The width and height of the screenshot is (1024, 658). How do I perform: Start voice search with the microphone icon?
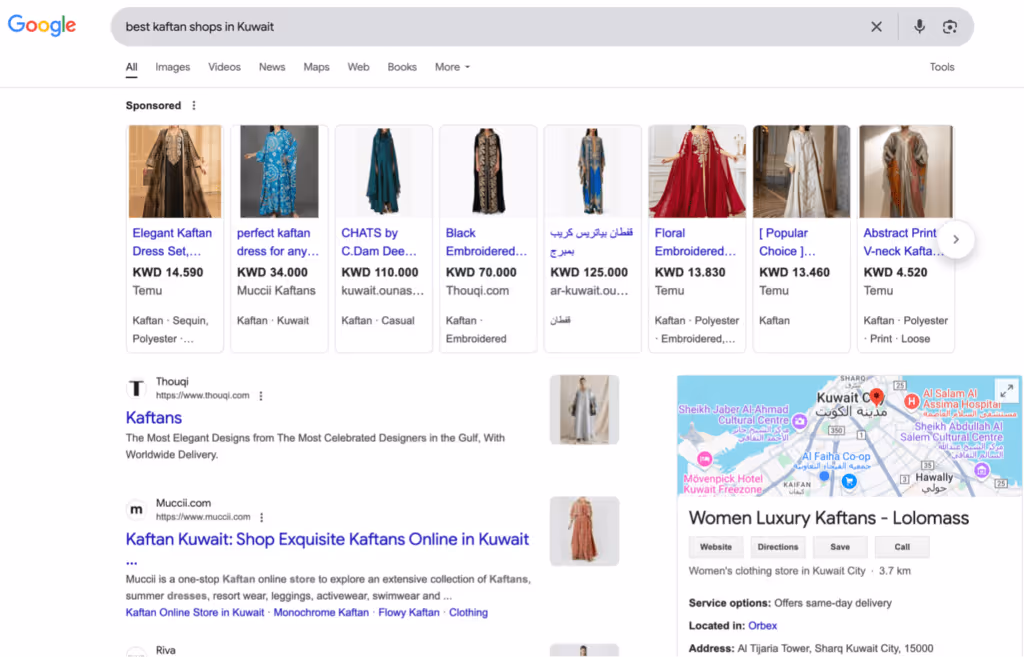pos(919,27)
